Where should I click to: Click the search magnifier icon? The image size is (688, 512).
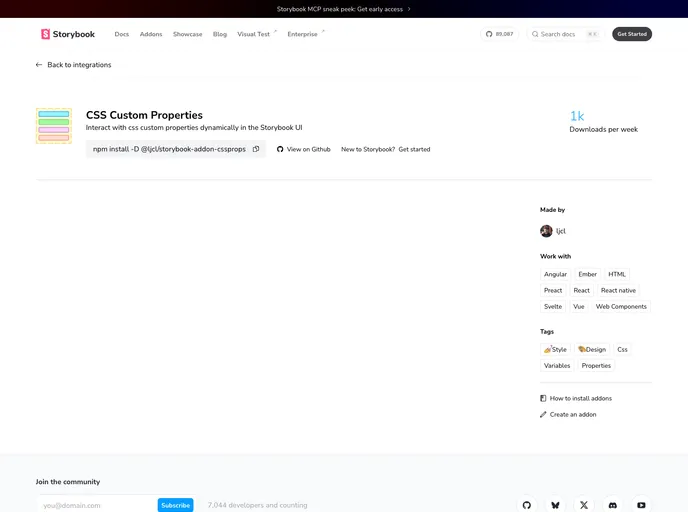pos(535,34)
